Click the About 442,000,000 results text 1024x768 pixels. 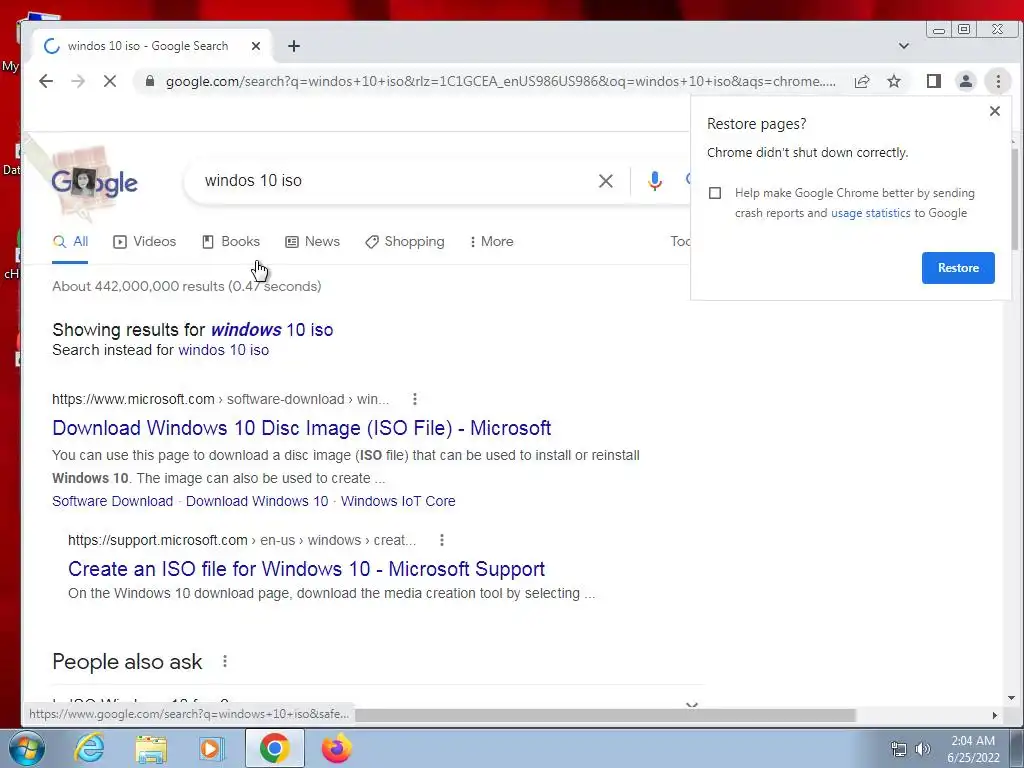click(187, 286)
